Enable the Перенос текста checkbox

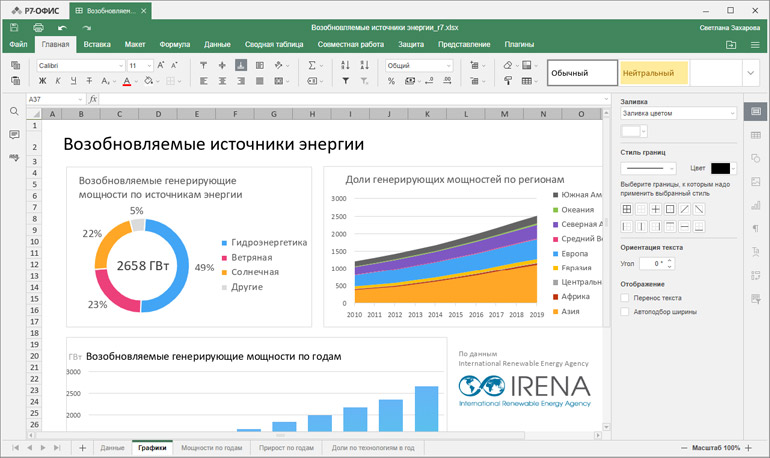point(626,297)
